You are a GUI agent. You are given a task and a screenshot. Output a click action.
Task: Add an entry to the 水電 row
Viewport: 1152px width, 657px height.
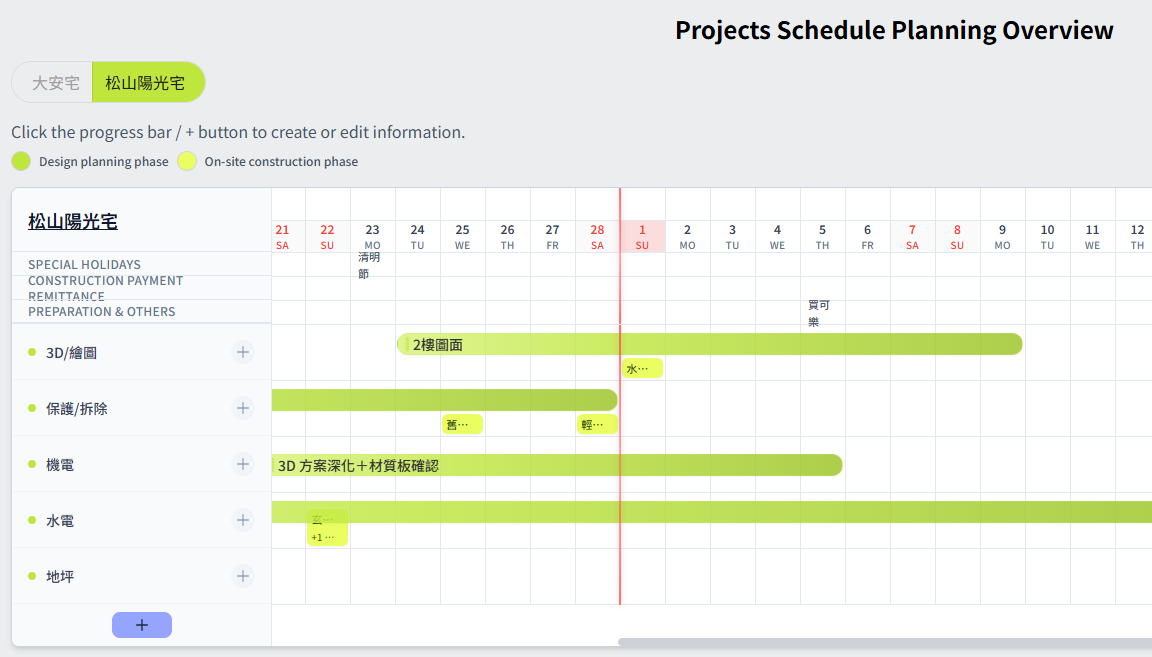click(243, 520)
